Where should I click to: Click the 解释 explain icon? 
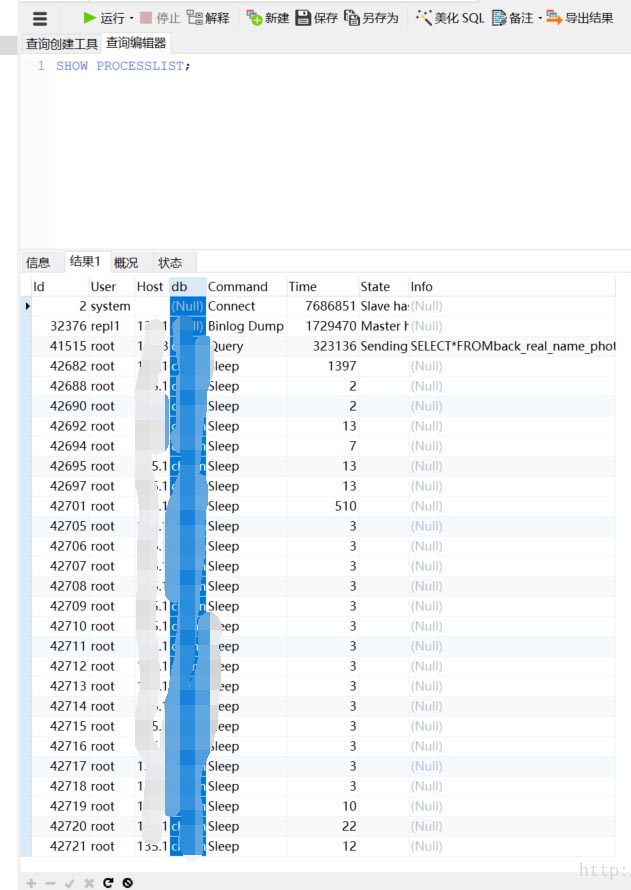[x=208, y=18]
